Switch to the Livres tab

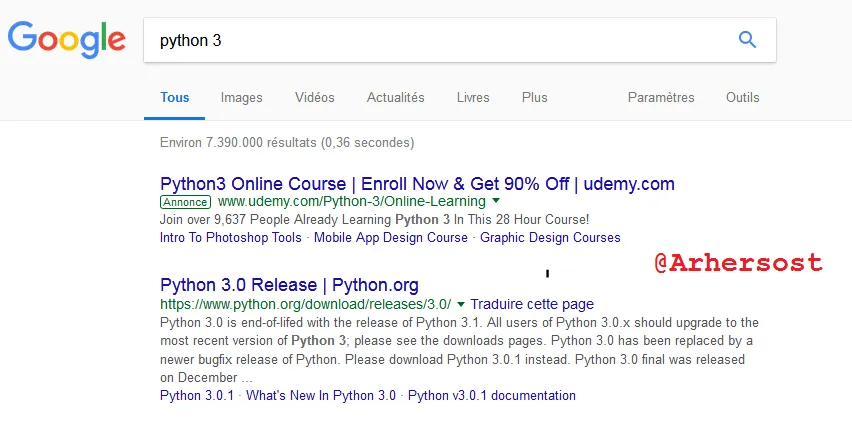[473, 98]
